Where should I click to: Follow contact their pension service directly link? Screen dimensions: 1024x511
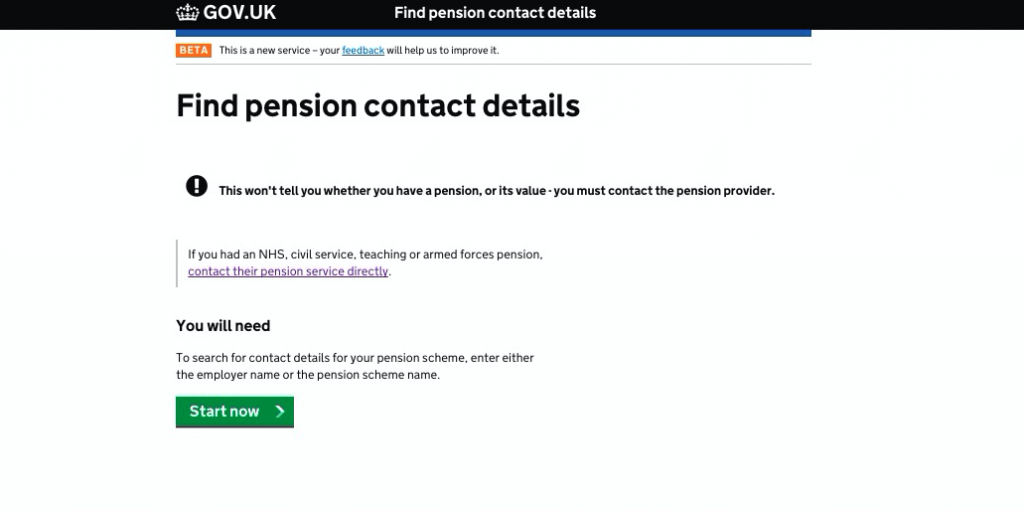pyautogui.click(x=288, y=271)
